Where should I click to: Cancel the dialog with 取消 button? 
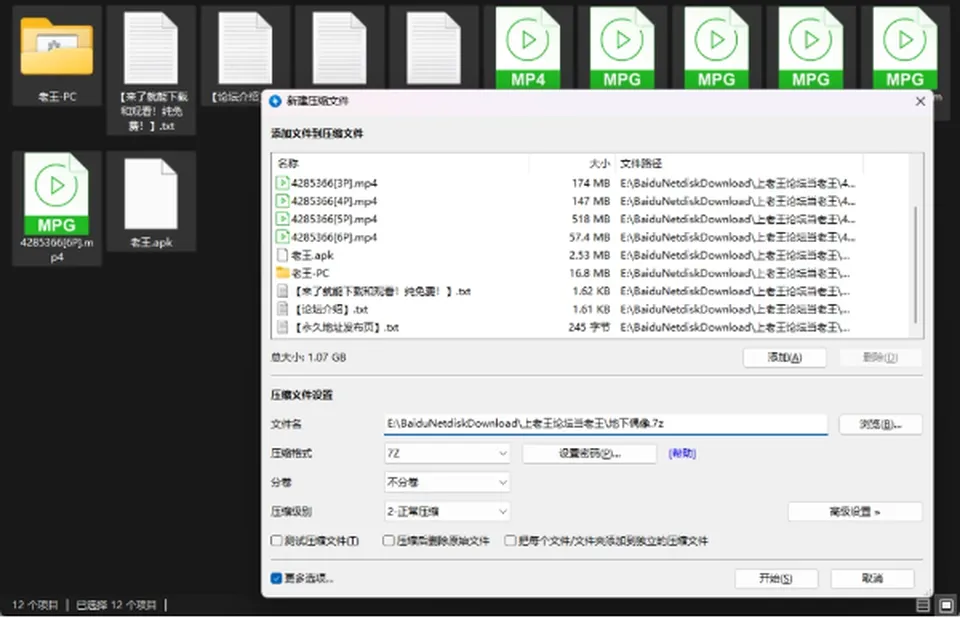[x=872, y=578]
